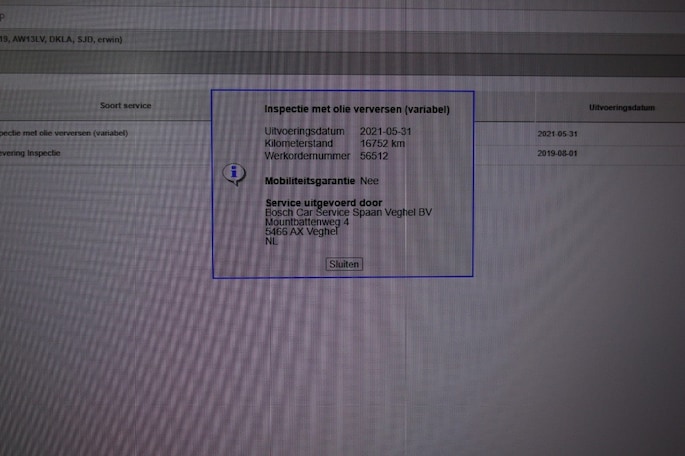Click the blue info speech-bubble icon
685x456 pixels.
tap(234, 174)
